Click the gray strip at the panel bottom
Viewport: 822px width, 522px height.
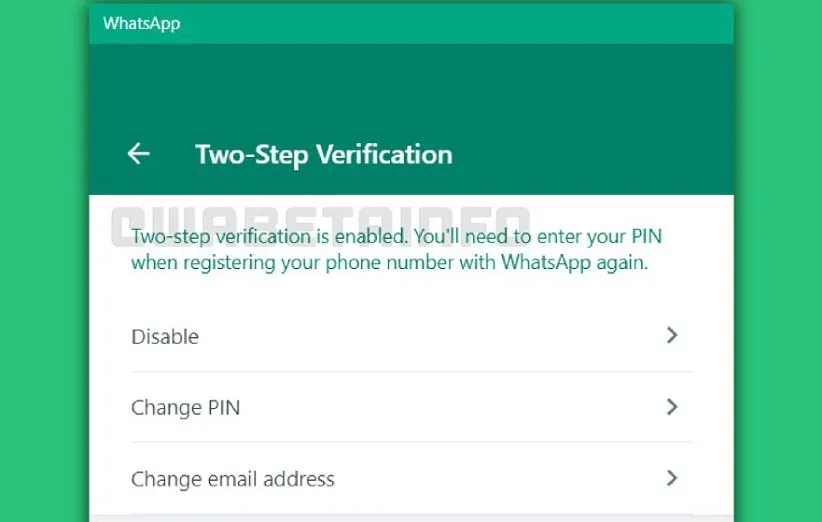pos(410,519)
